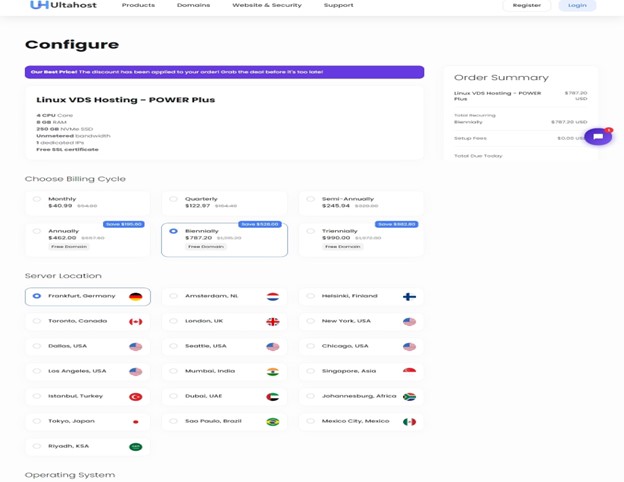The width and height of the screenshot is (624, 482).
Task: Click the UK flag icon
Action: tap(273, 322)
